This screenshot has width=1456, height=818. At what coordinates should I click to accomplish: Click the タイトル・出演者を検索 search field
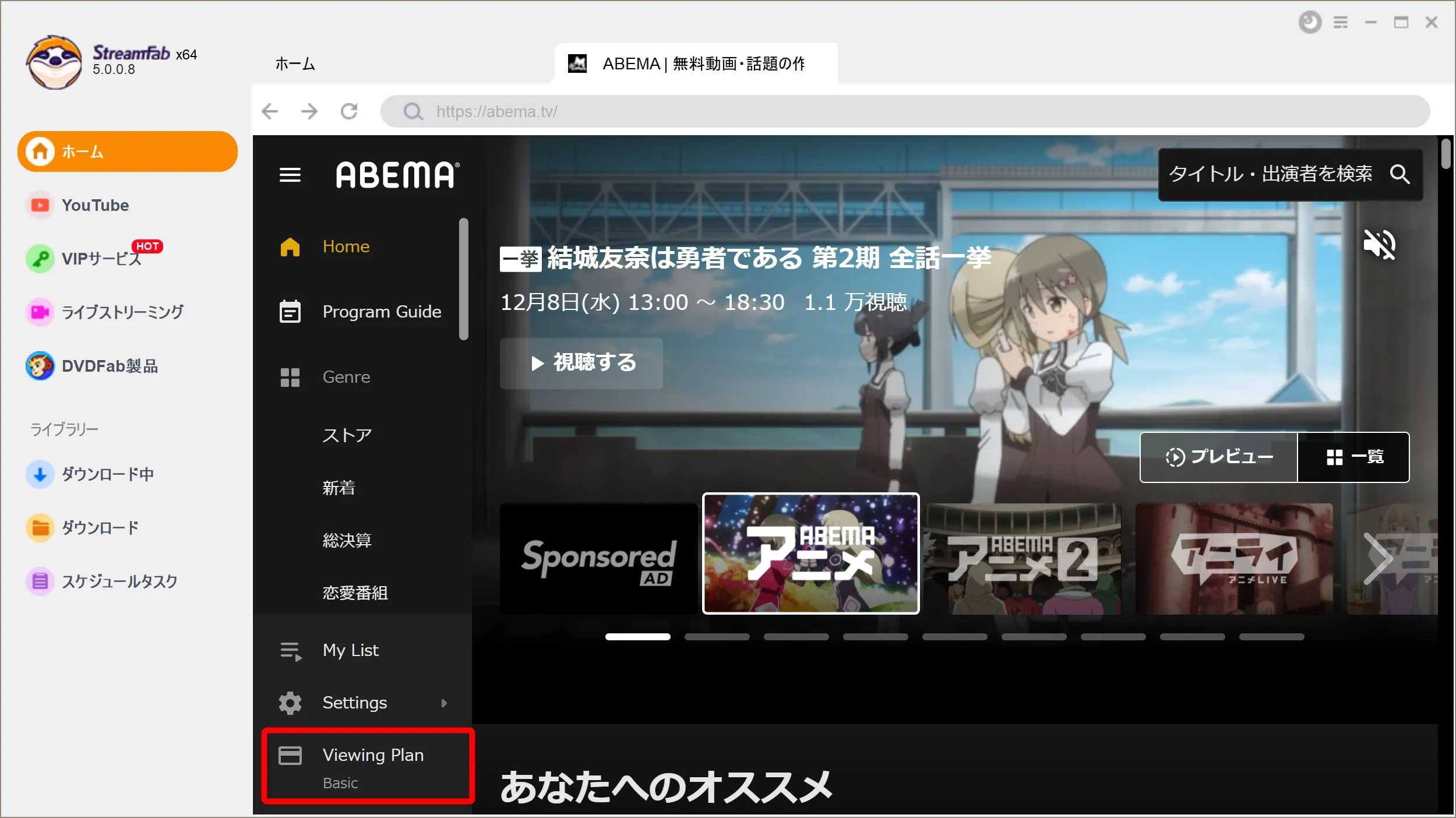(1291, 175)
